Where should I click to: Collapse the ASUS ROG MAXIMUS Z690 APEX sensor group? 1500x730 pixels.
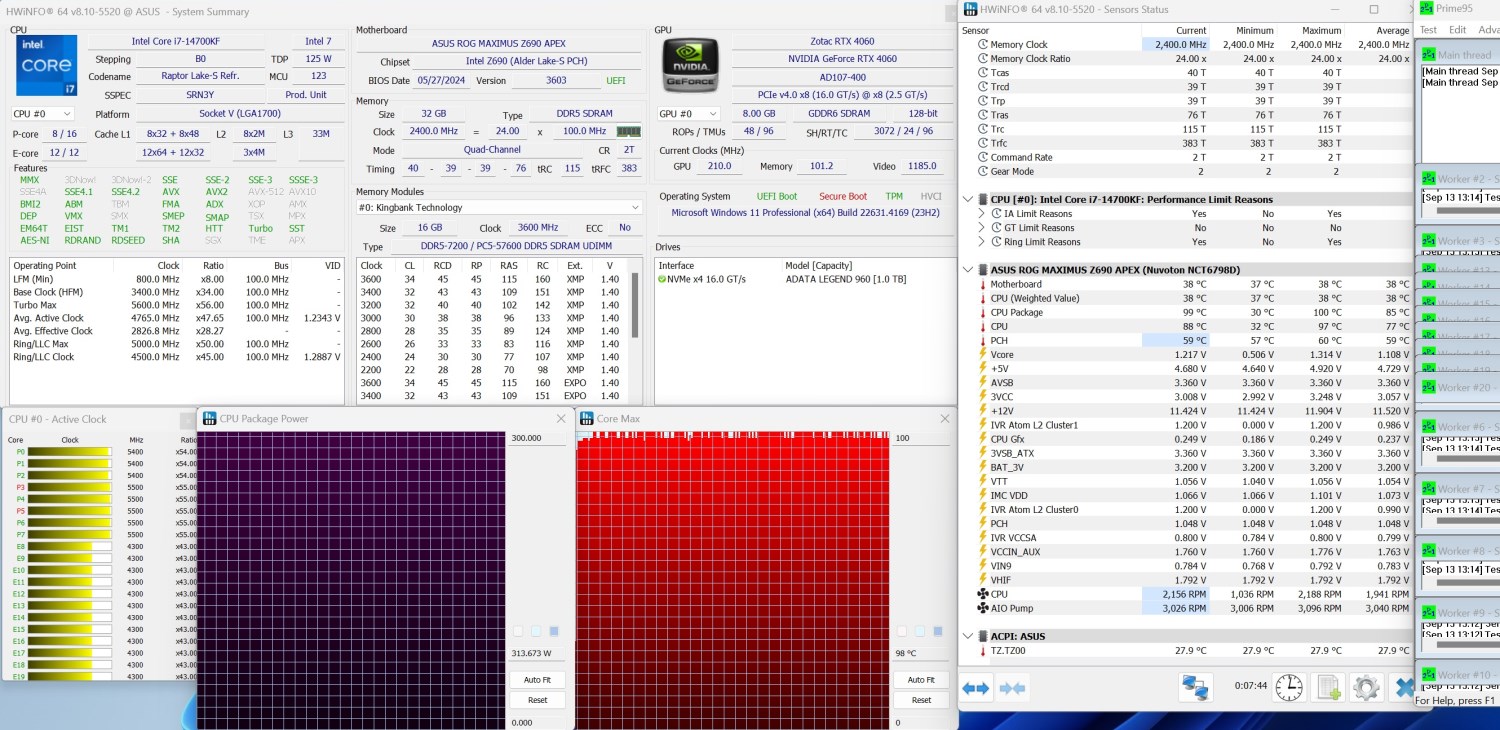point(968,269)
